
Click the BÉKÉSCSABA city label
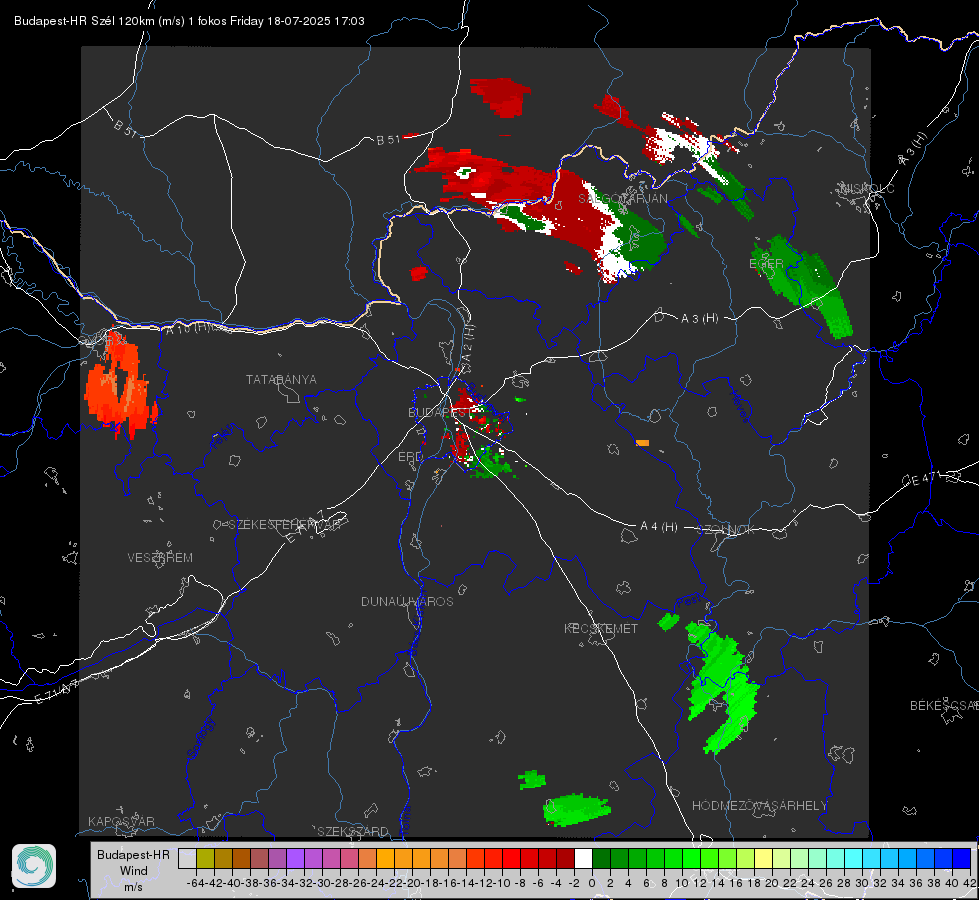coord(944,705)
